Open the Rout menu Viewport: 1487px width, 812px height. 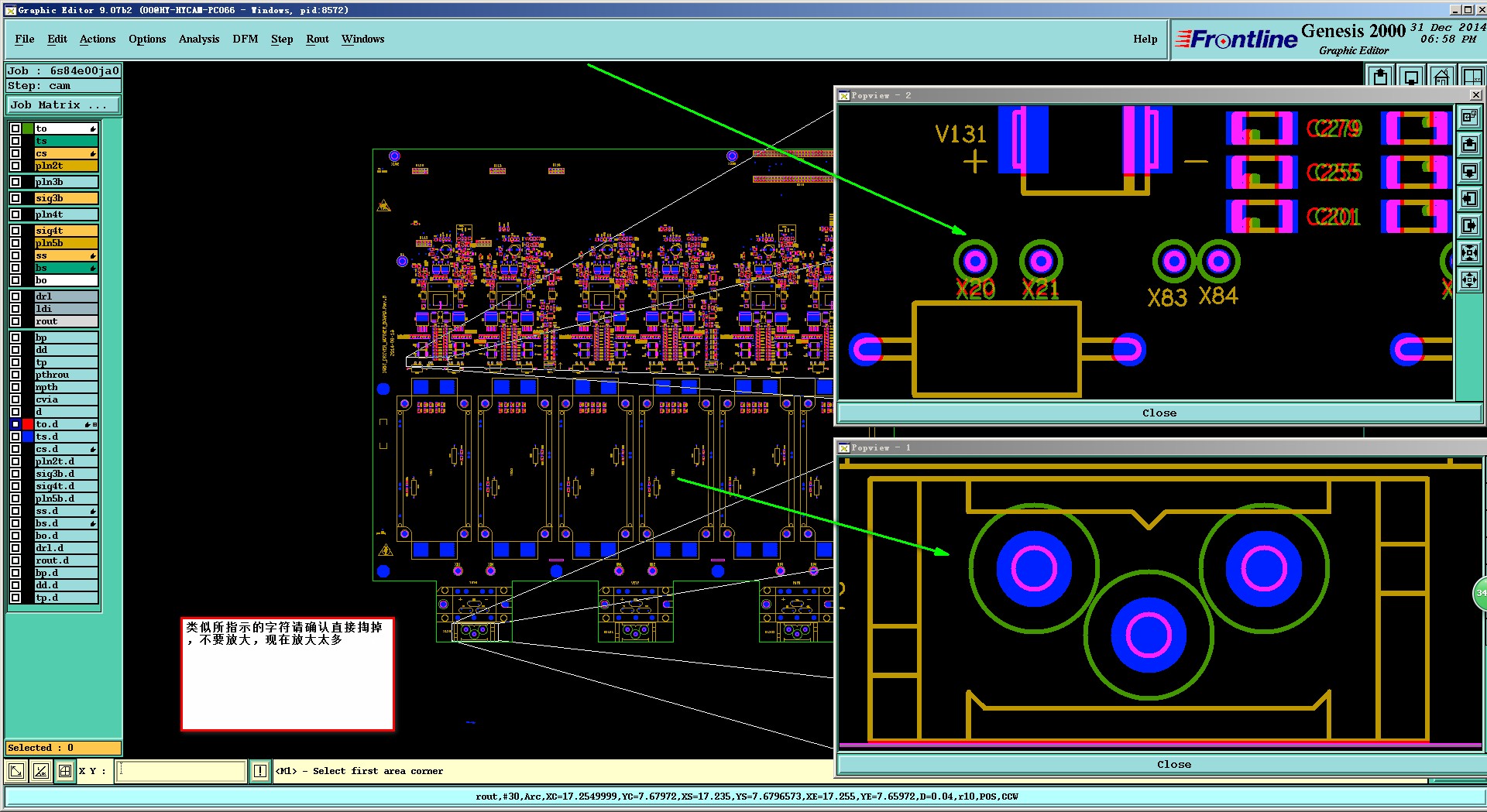point(318,39)
